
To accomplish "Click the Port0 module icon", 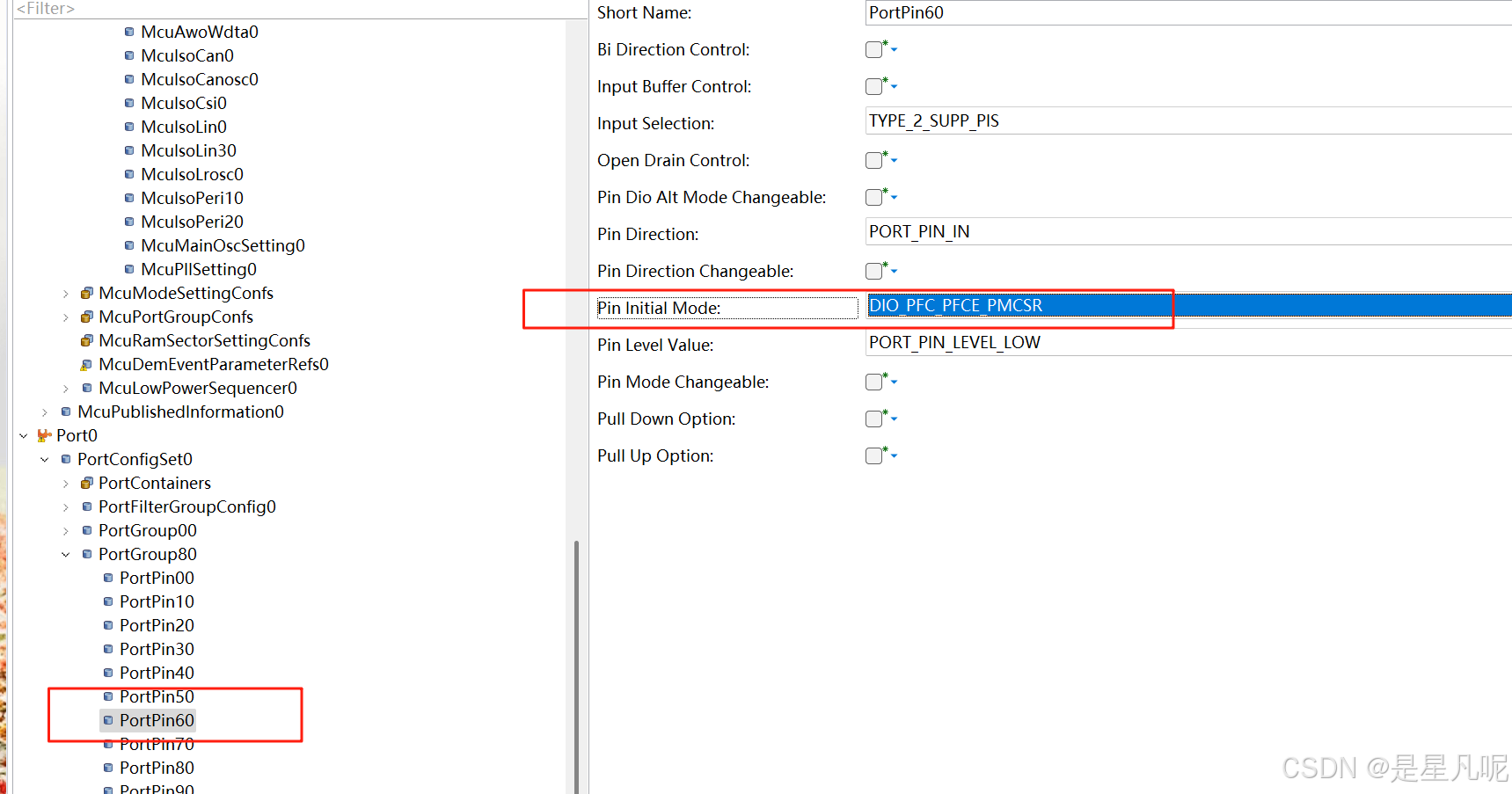I will (44, 435).
